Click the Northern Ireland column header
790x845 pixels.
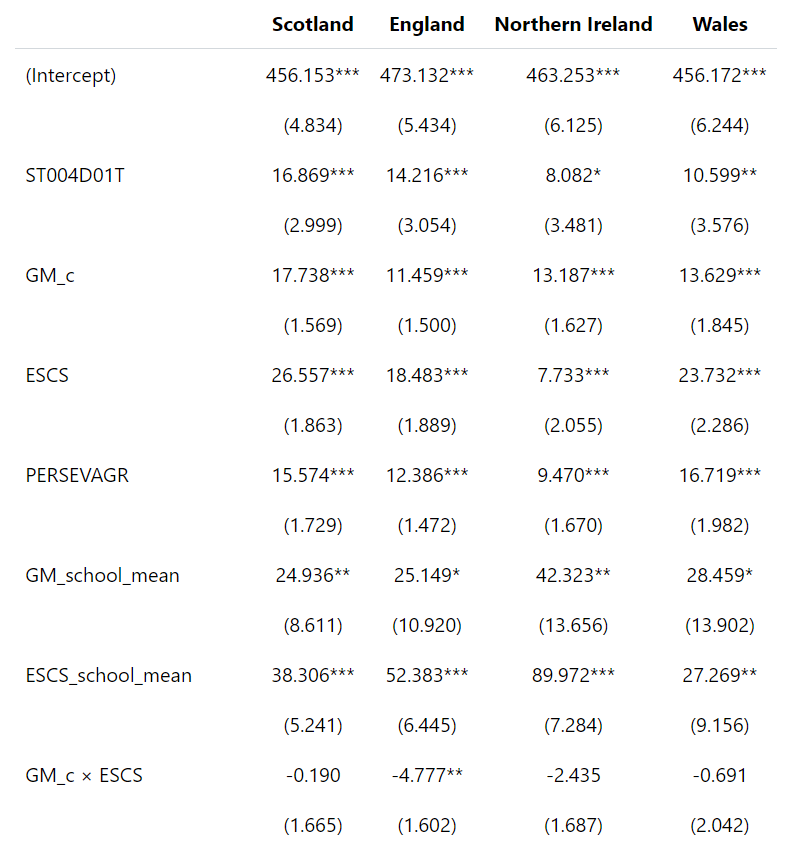point(573,24)
